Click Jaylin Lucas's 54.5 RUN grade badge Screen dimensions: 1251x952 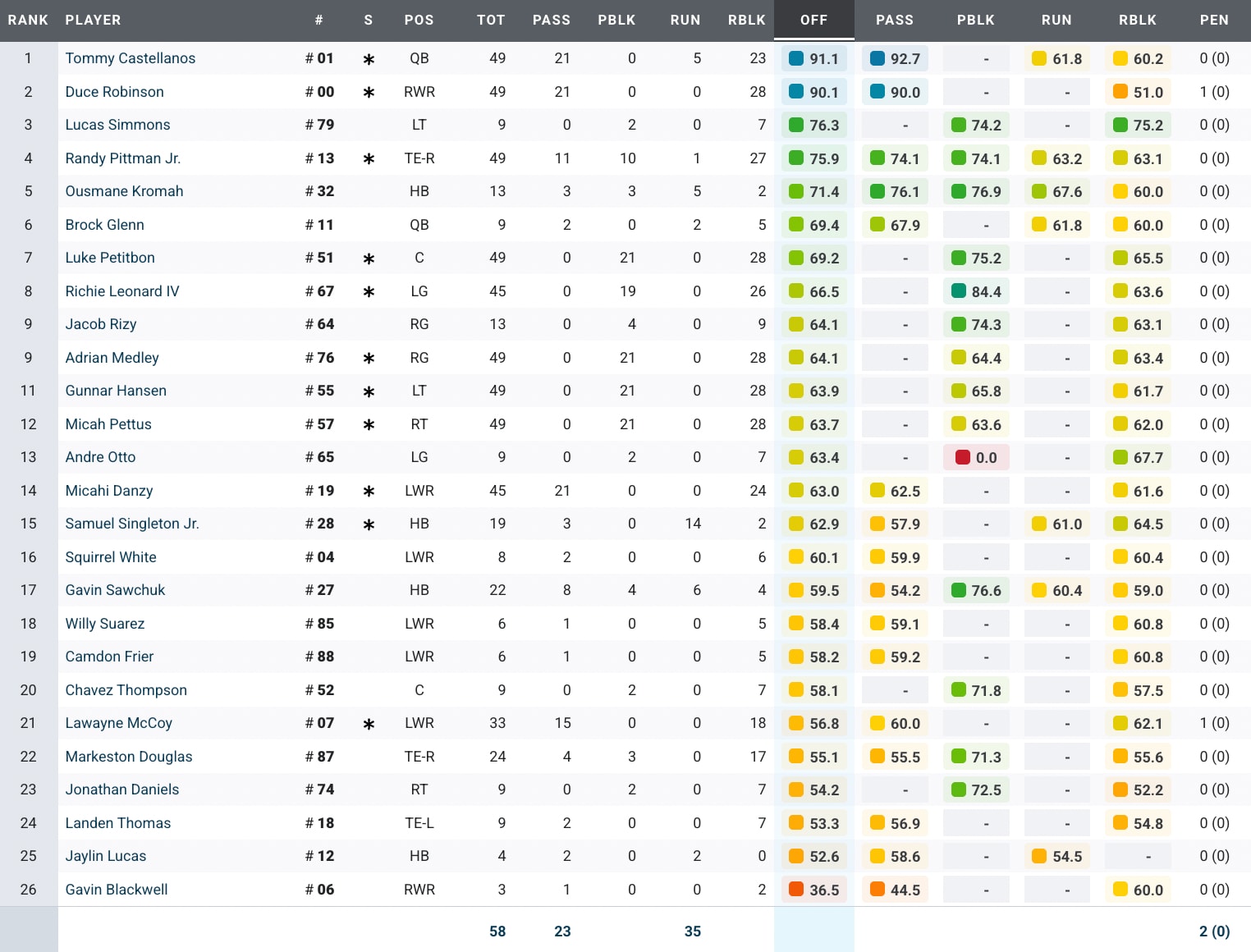click(x=1056, y=856)
